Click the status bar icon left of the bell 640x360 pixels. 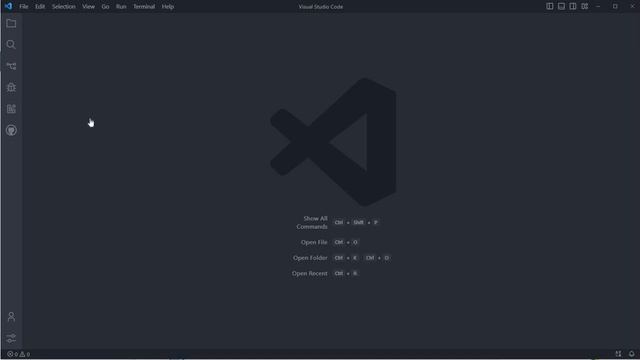(618, 354)
